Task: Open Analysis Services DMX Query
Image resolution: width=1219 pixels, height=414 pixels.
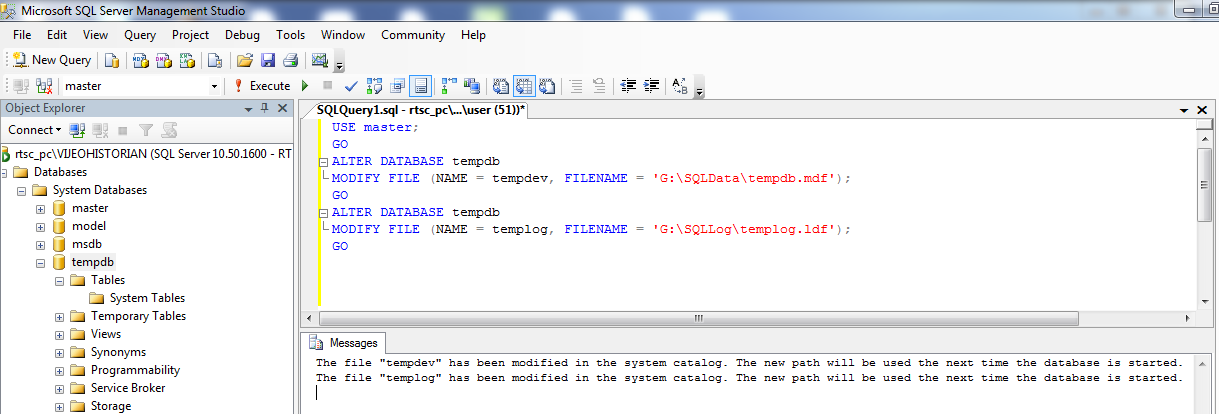Action: pyautogui.click(x=164, y=60)
